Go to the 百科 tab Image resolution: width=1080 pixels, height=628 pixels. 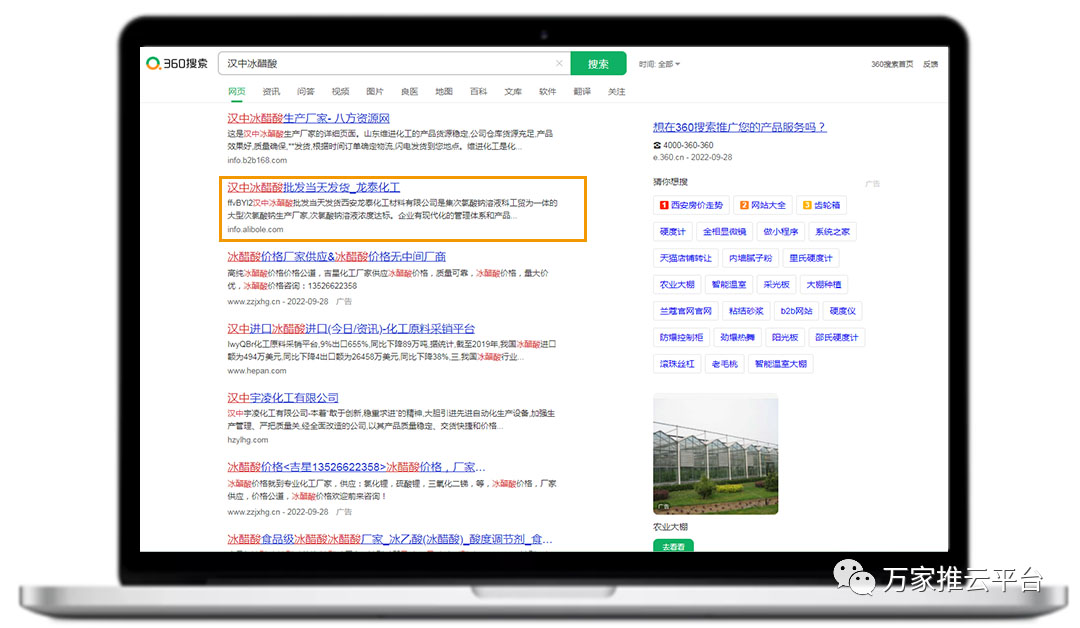(479, 92)
